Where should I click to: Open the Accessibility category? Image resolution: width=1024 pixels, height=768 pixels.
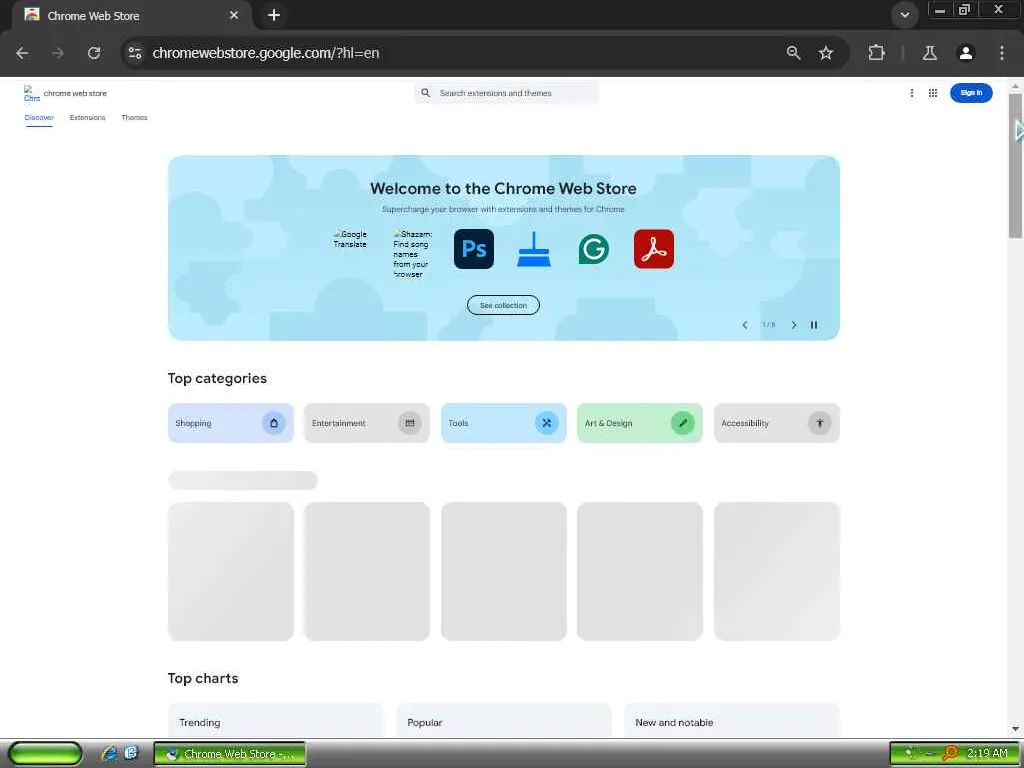click(x=776, y=423)
